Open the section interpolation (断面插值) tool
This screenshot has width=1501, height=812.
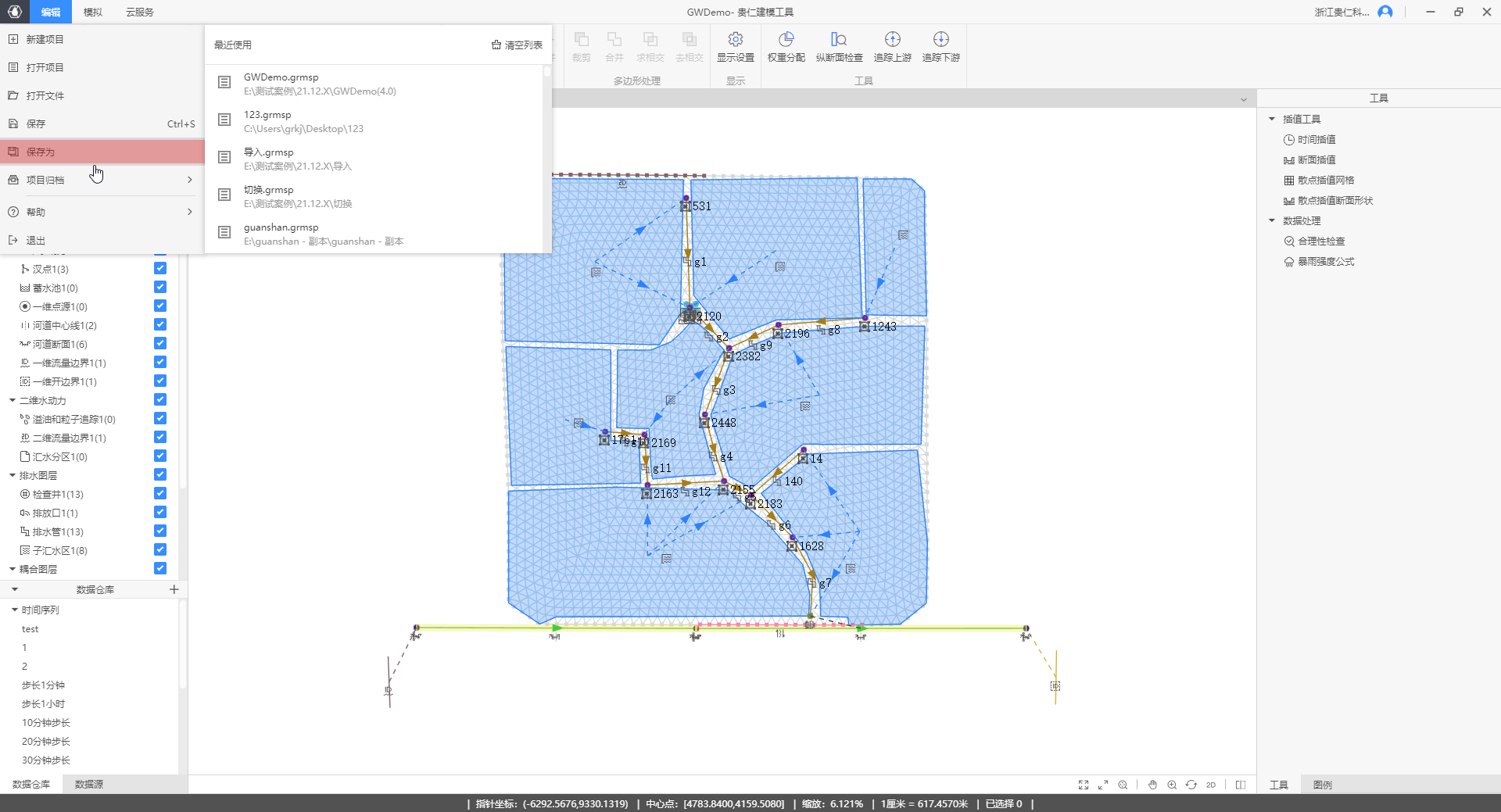click(x=1309, y=160)
